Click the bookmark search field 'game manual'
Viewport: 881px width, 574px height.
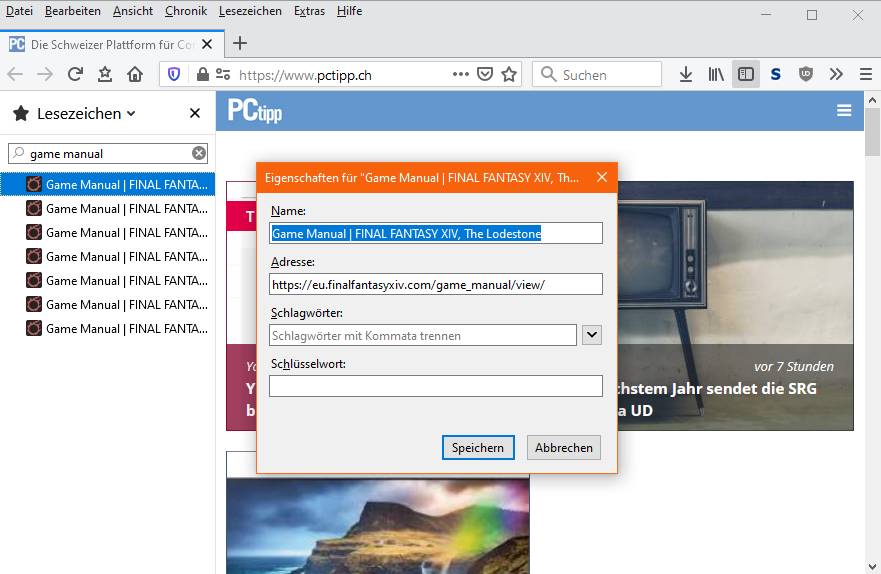(107, 153)
